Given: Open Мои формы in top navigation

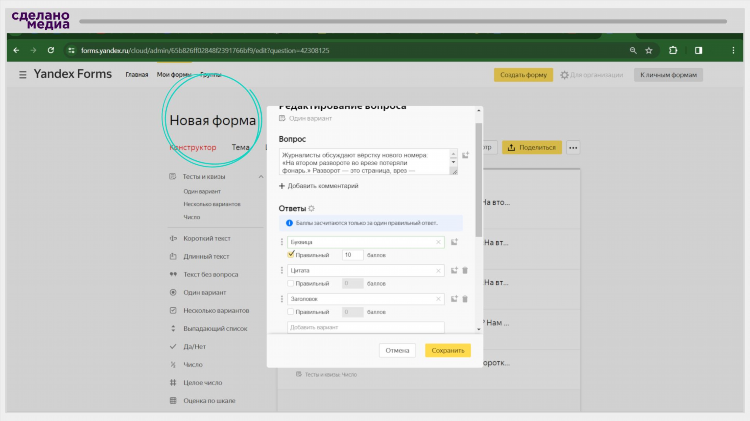Looking at the screenshot, I should click(x=174, y=75).
